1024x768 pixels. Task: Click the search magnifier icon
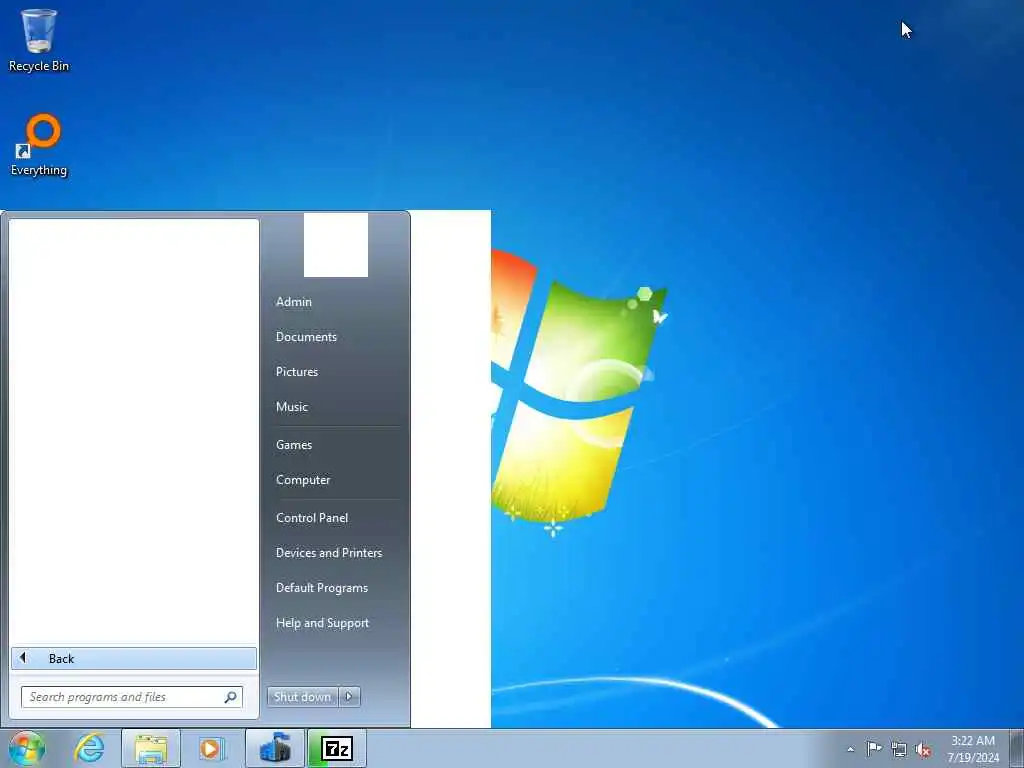[231, 697]
